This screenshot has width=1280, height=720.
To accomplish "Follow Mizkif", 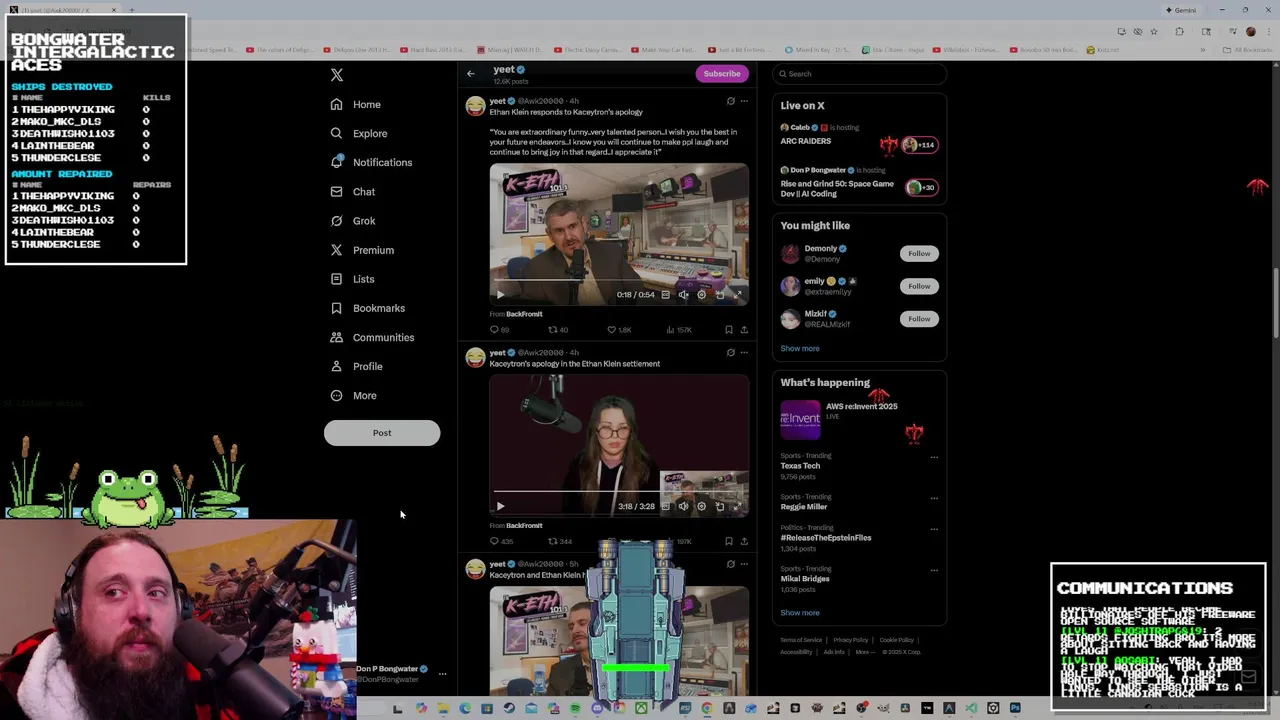I will pos(919,319).
